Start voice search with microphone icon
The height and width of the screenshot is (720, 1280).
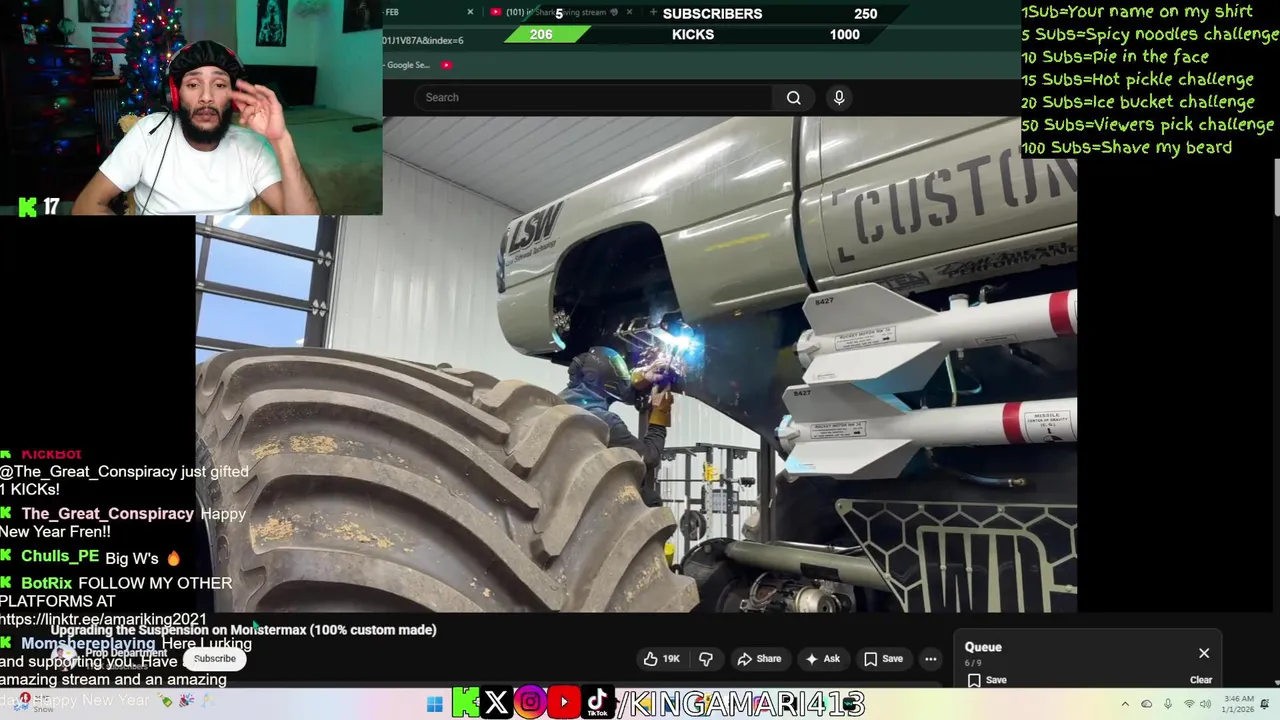click(x=839, y=97)
